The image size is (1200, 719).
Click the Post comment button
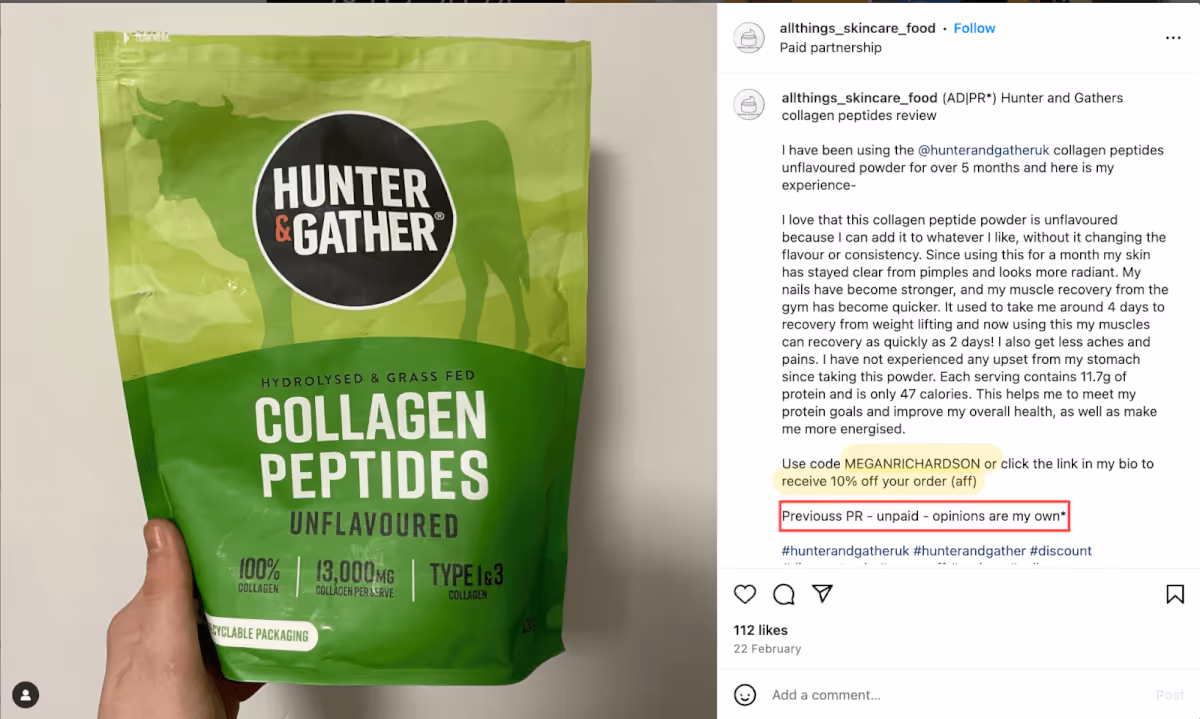pos(1170,695)
